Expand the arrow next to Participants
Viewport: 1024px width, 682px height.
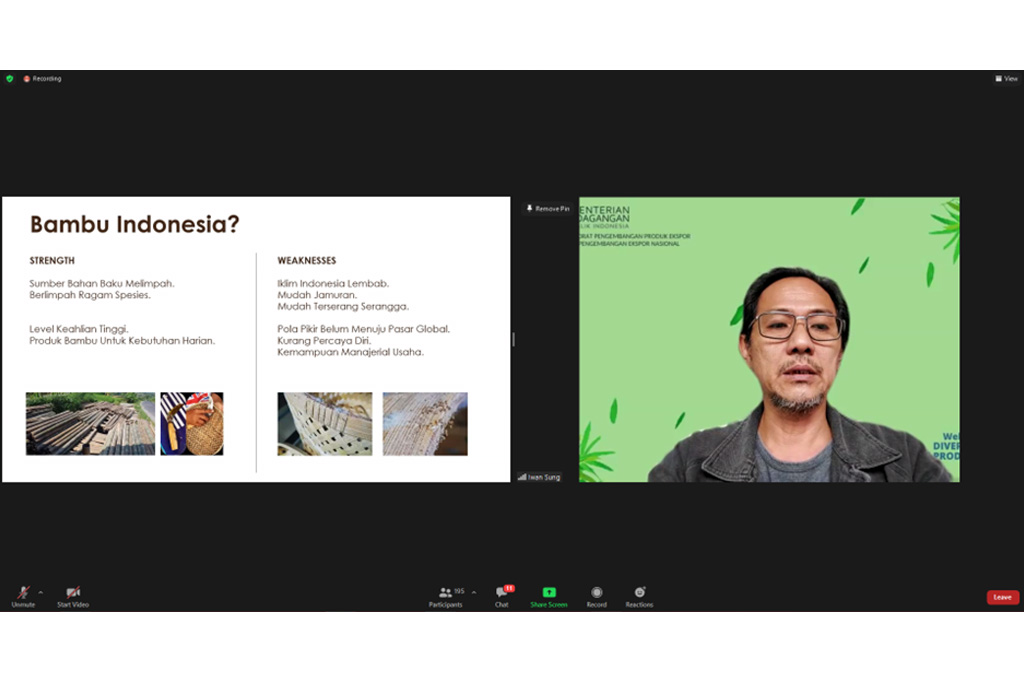[x=474, y=592]
